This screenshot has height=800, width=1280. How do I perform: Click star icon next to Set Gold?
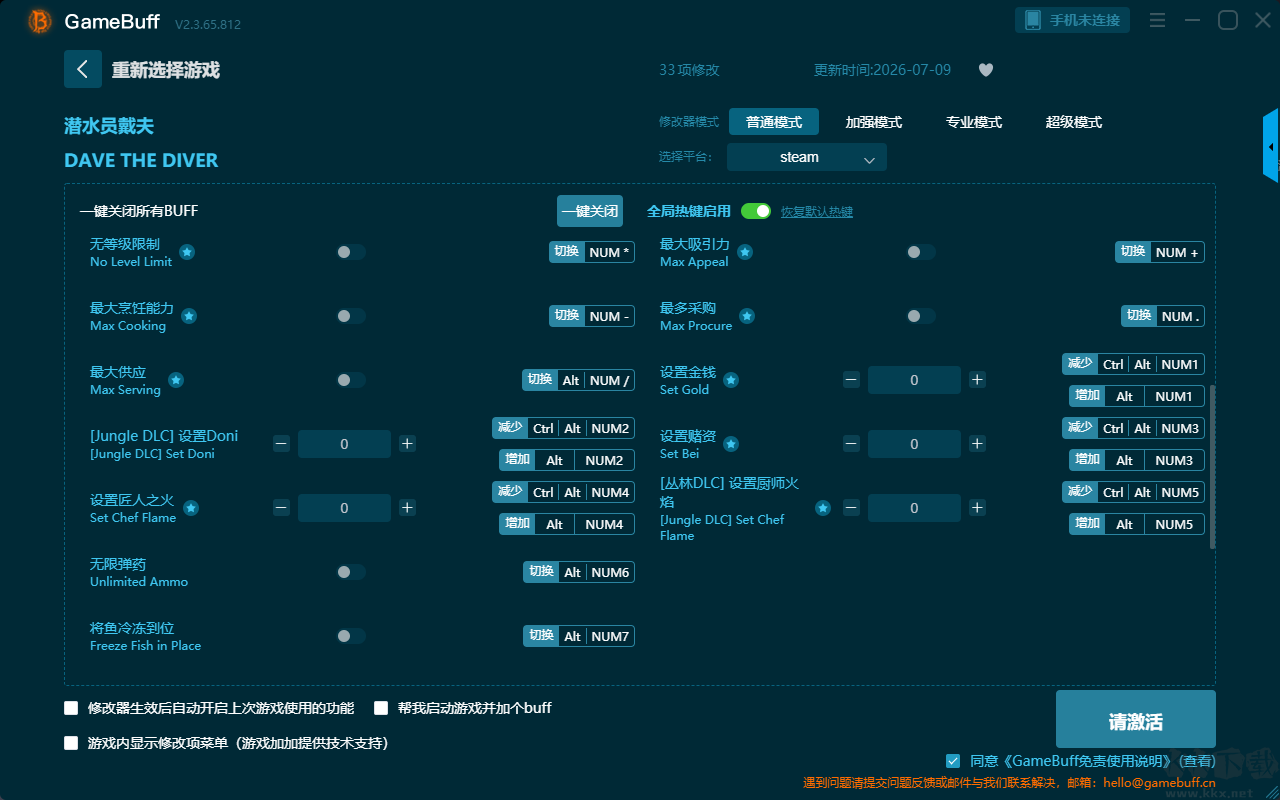tap(731, 380)
